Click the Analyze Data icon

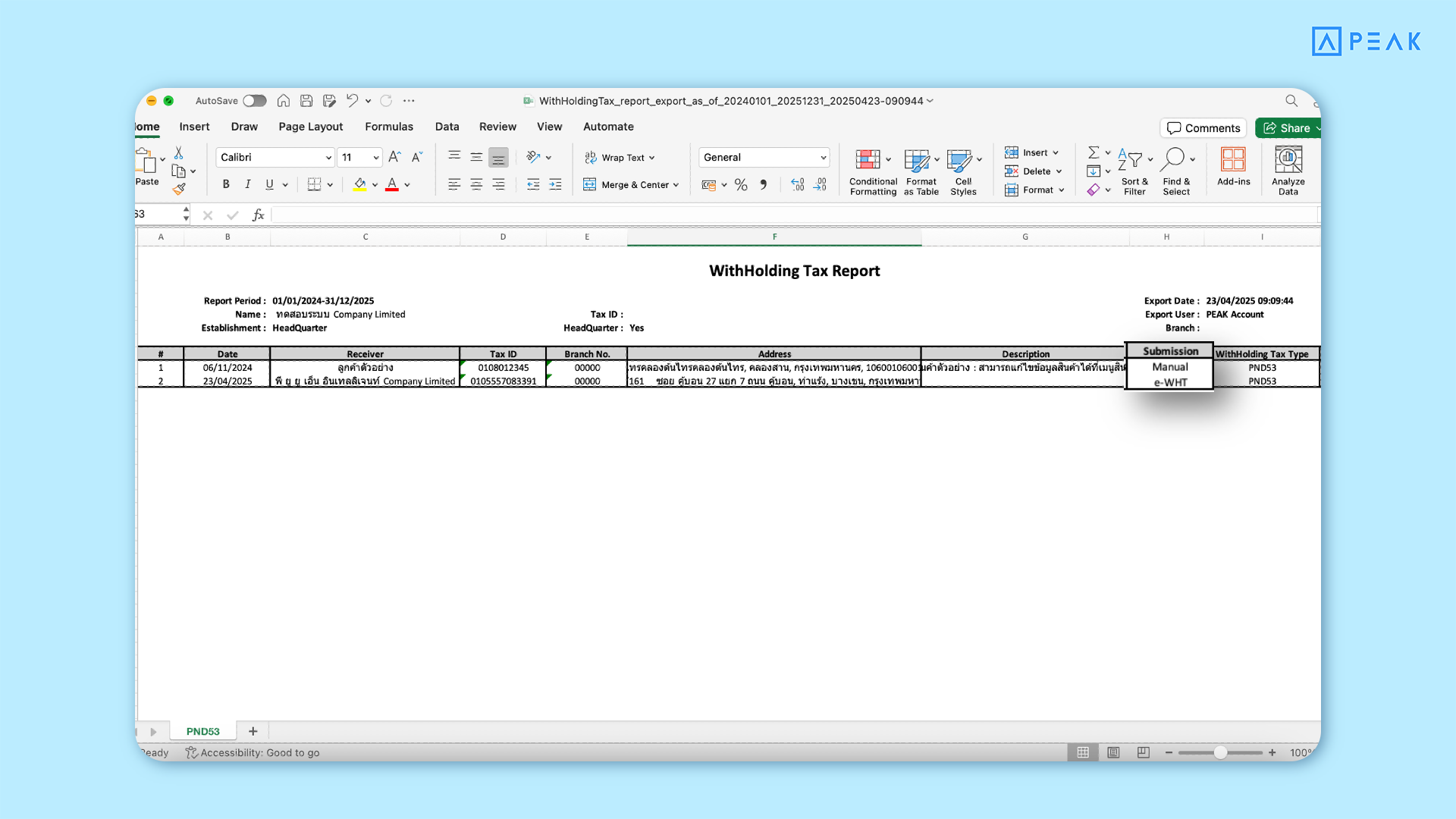(x=1287, y=168)
